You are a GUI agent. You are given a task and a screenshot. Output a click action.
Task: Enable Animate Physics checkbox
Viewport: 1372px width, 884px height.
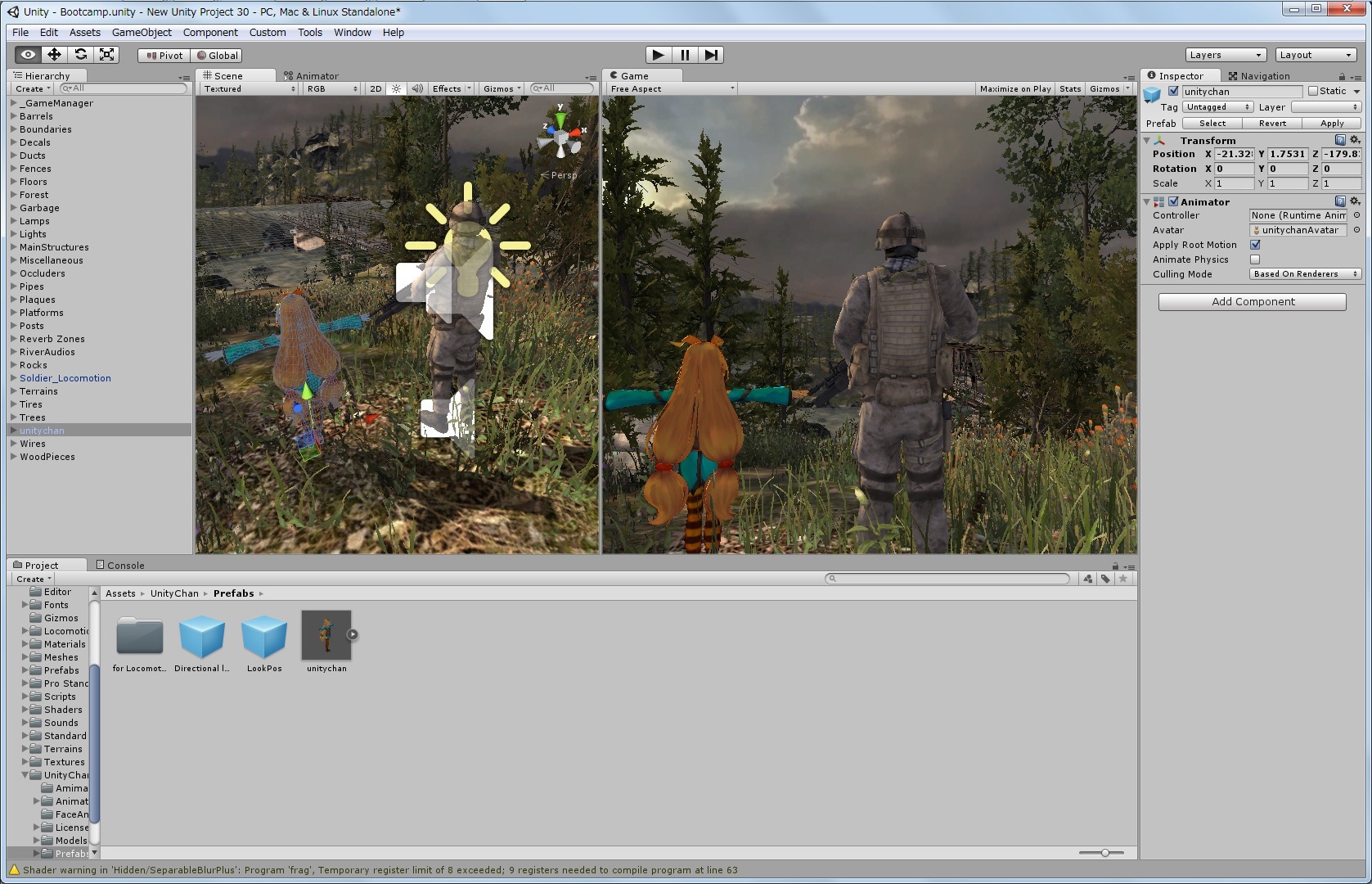click(x=1255, y=259)
